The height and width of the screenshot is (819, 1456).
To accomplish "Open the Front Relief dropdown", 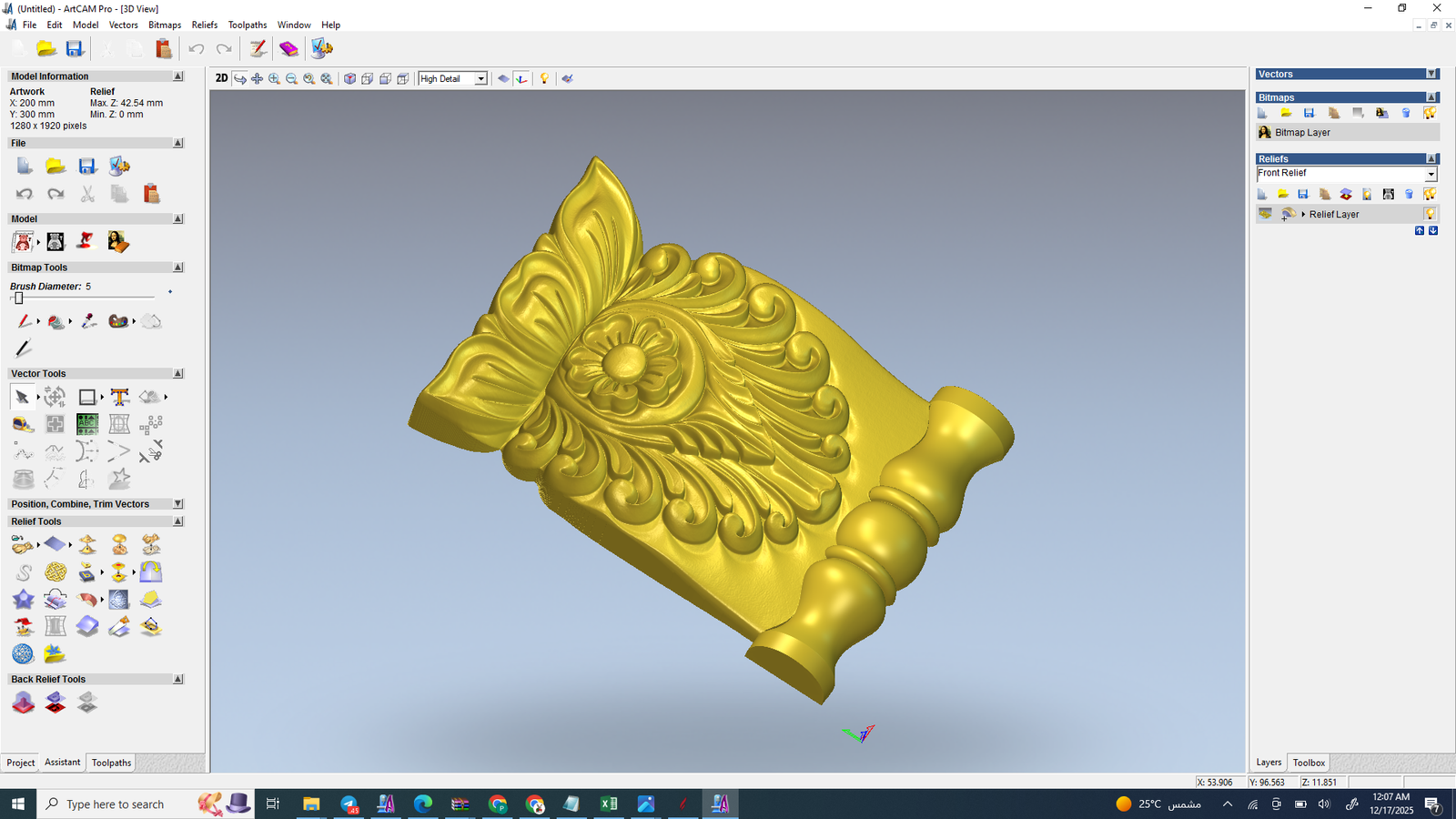I will point(1431,174).
